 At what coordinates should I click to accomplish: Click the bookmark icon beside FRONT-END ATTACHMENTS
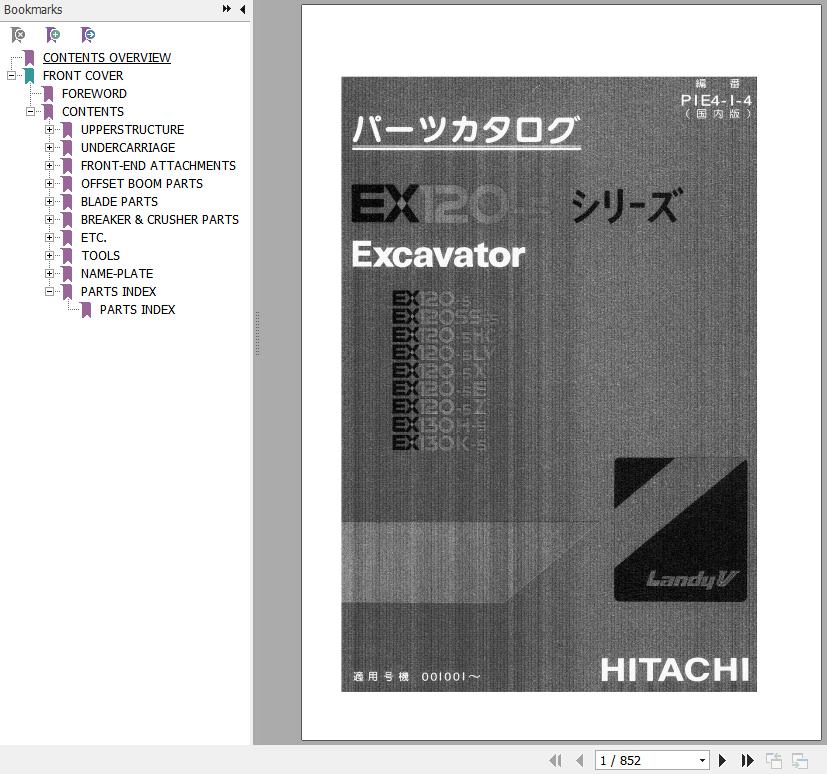pos(67,166)
